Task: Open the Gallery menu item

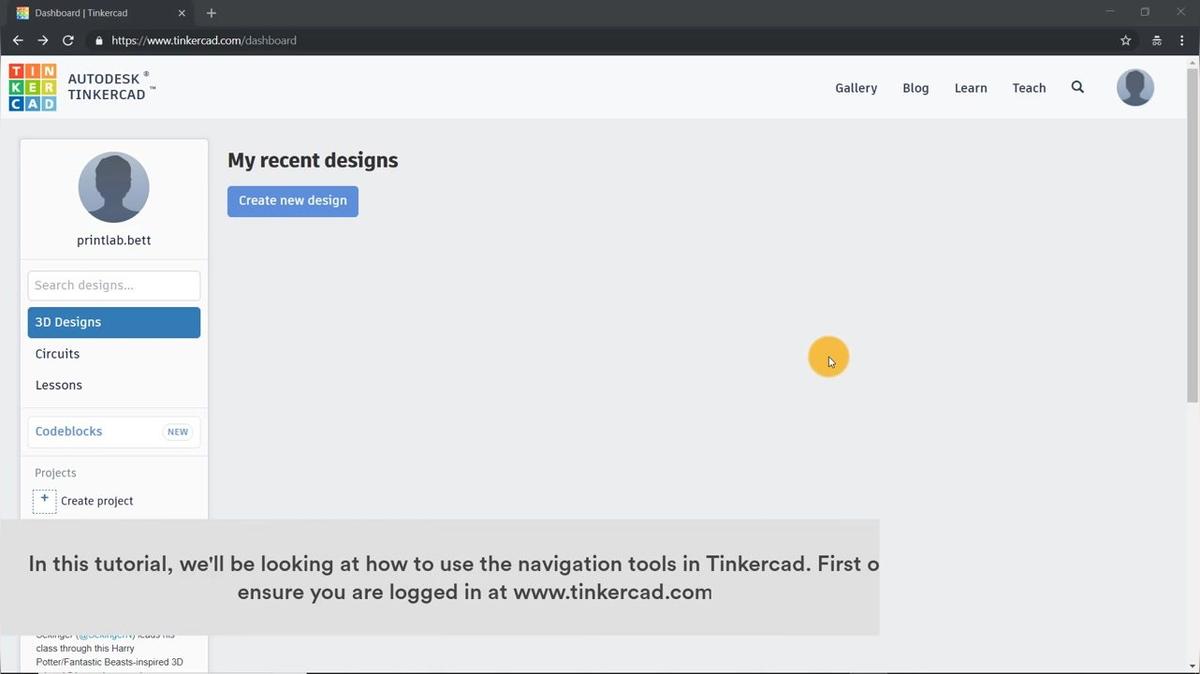Action: click(856, 88)
